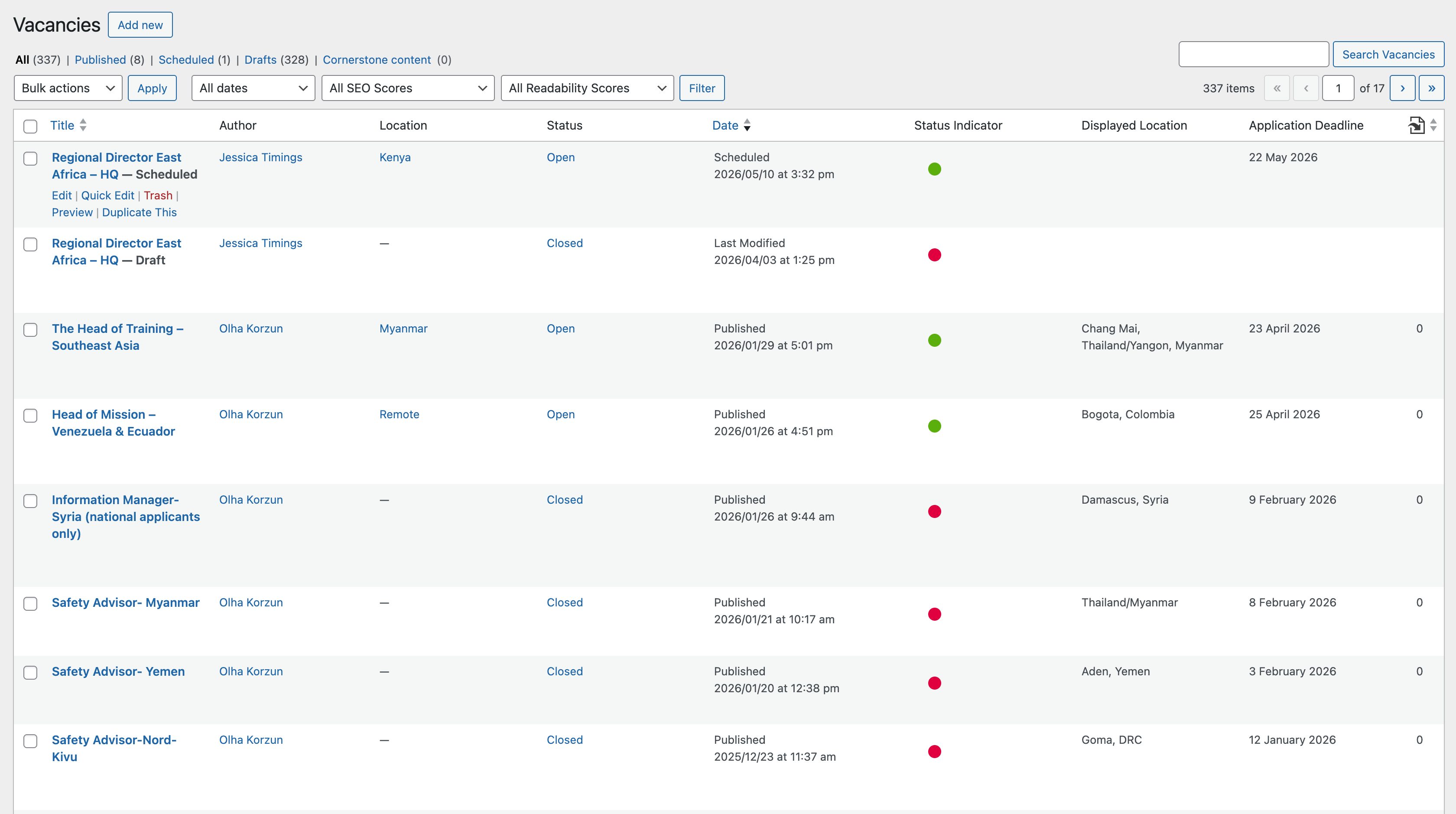Image resolution: width=1456 pixels, height=814 pixels.
Task: Toggle the select-all checkbox in table header
Action: (30, 126)
